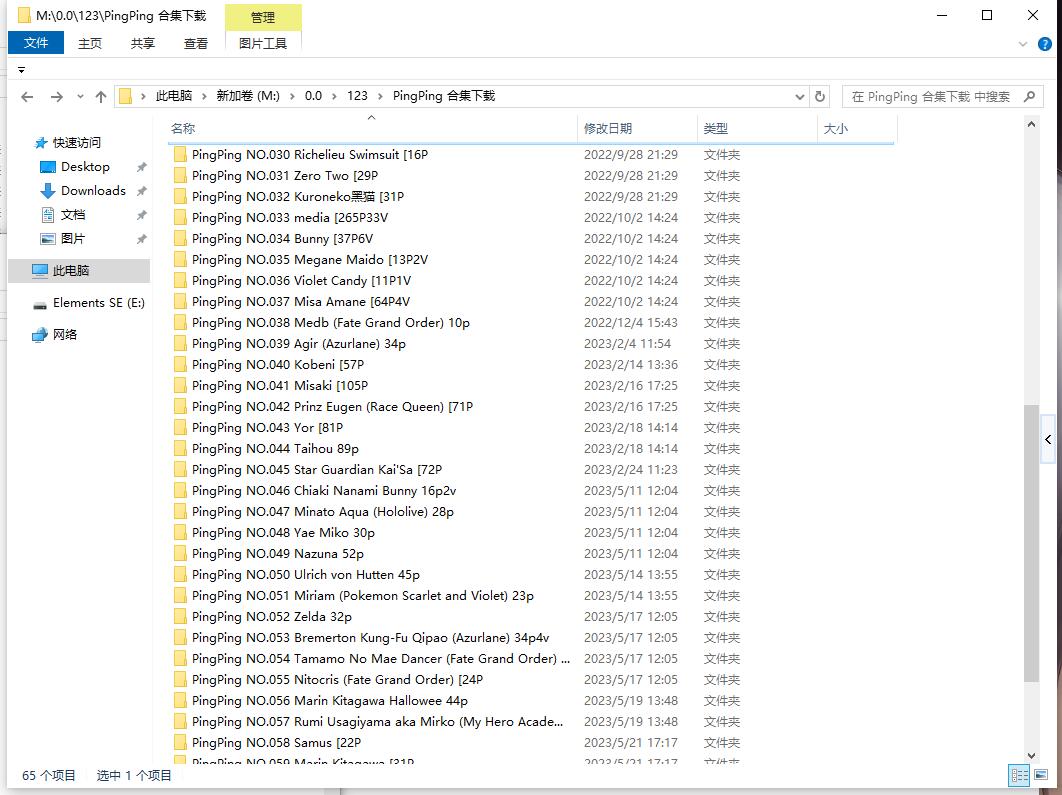This screenshot has width=1062, height=795.
Task: Select folder PingPing NO.036 Violet Candy
Action: pyautogui.click(x=301, y=280)
